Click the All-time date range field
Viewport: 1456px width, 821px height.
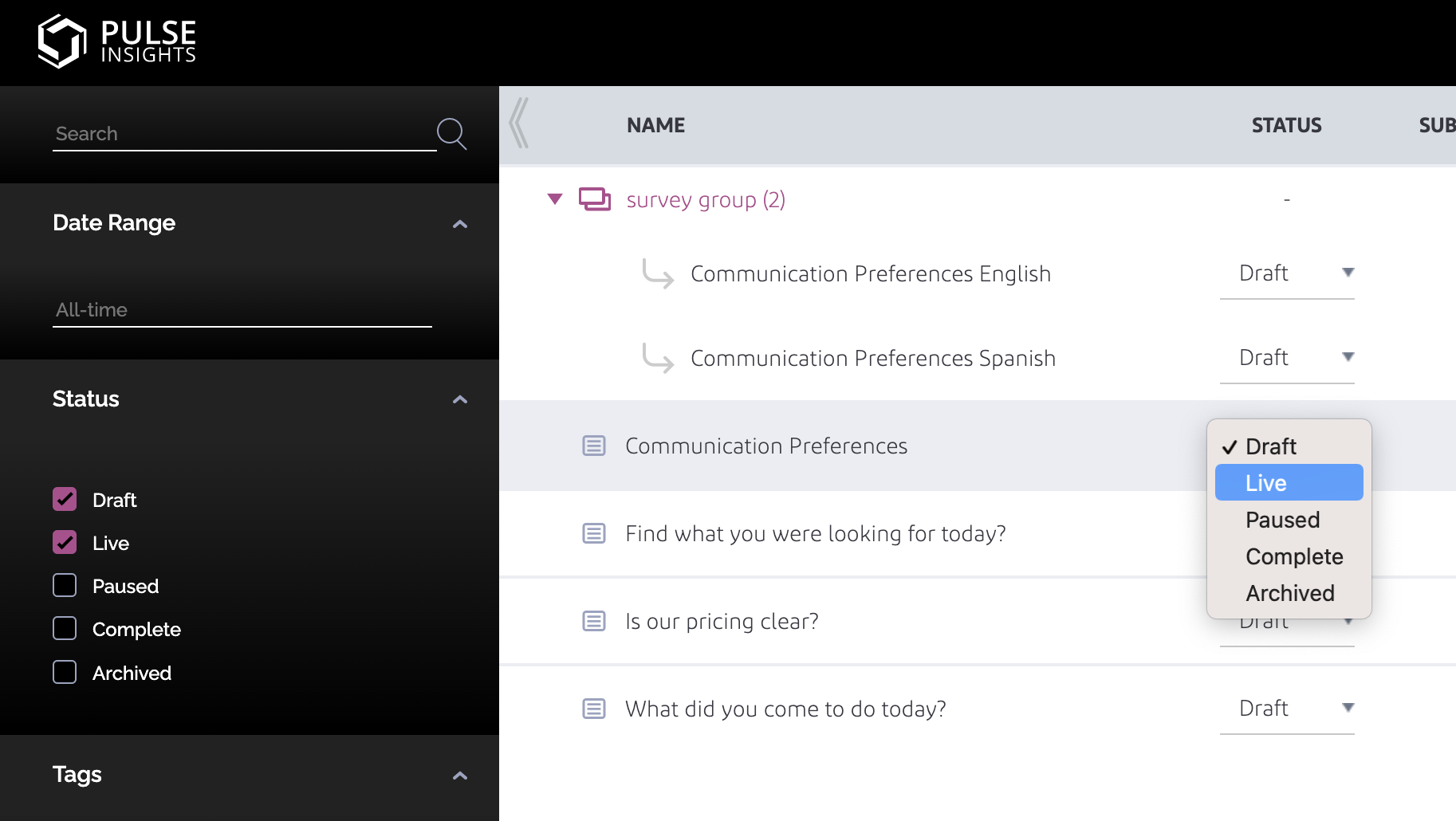pos(242,310)
